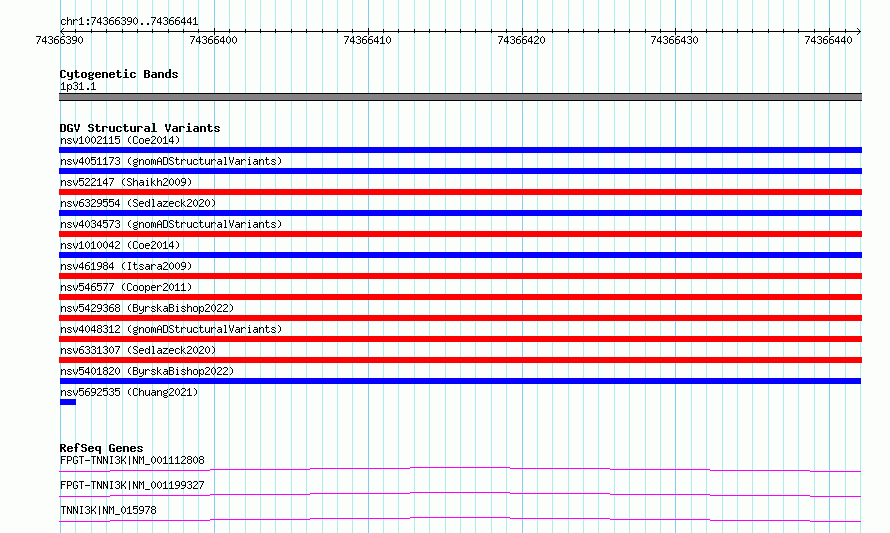Click the red bar for nsv546577
This screenshot has width=890, height=533.
click(x=460, y=297)
